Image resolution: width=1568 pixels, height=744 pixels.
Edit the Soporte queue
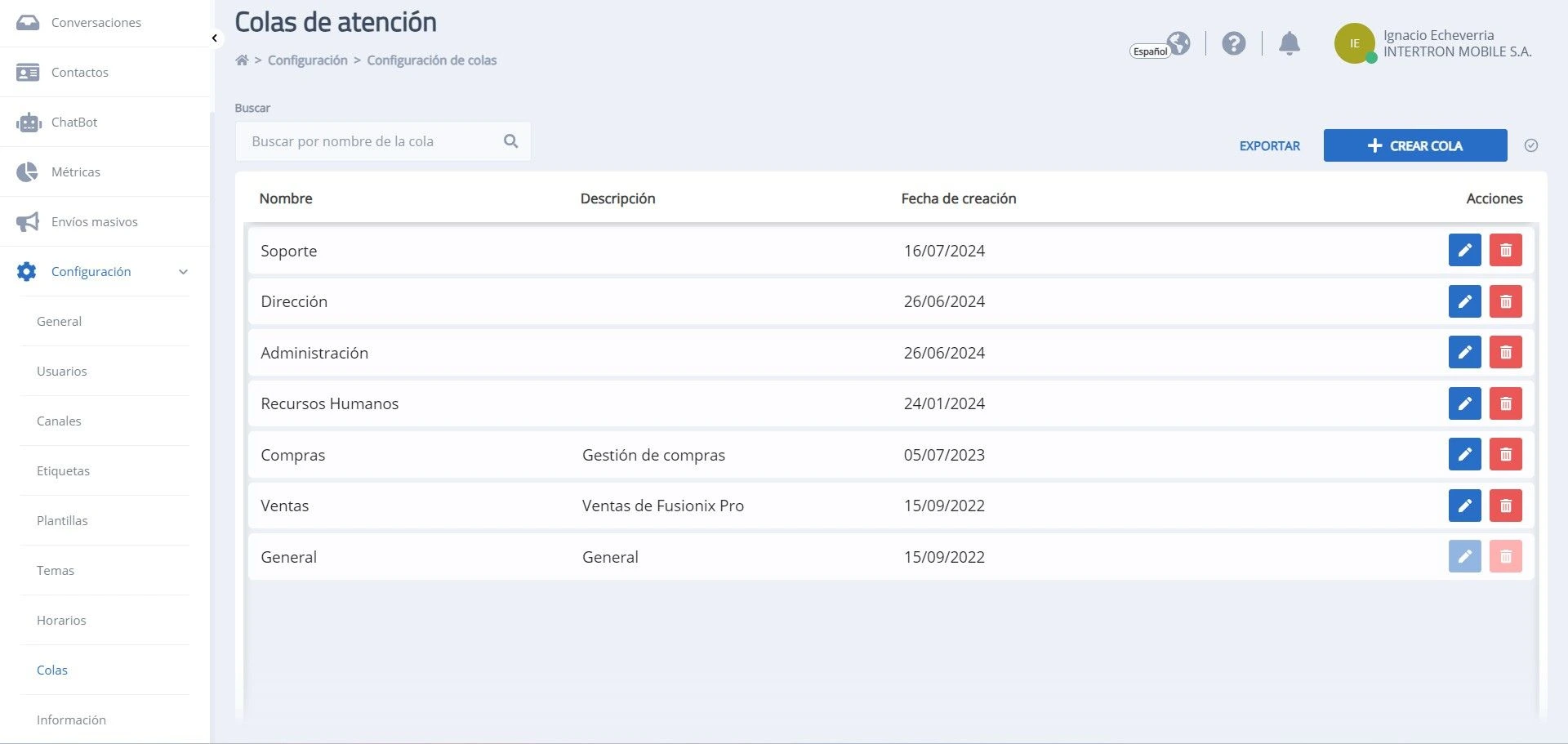(1464, 251)
